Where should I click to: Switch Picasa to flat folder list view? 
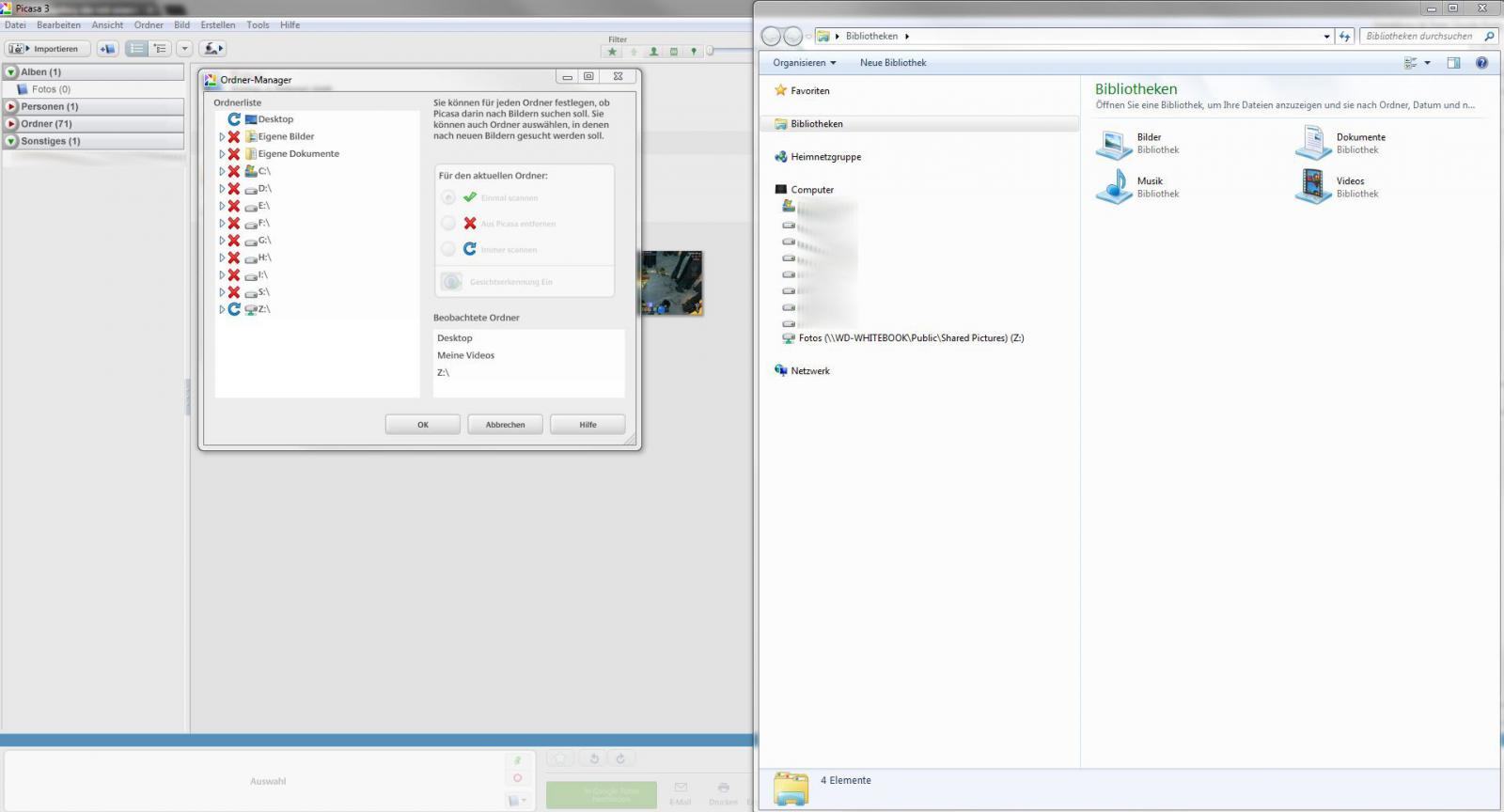[x=137, y=49]
